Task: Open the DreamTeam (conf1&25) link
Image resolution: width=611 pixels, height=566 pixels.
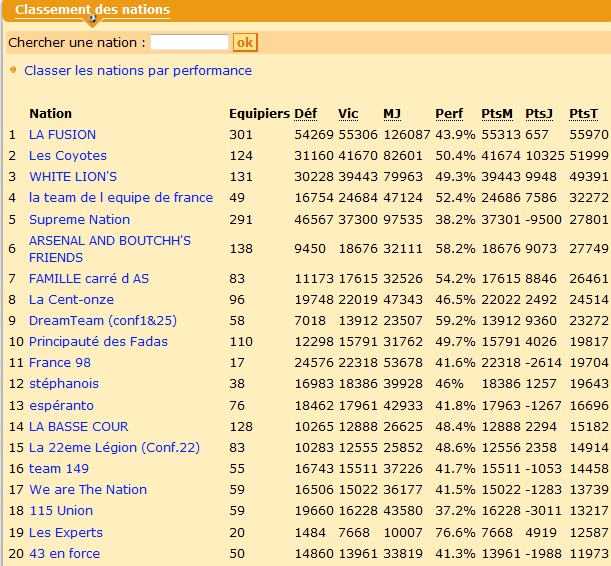Action: coord(103,321)
